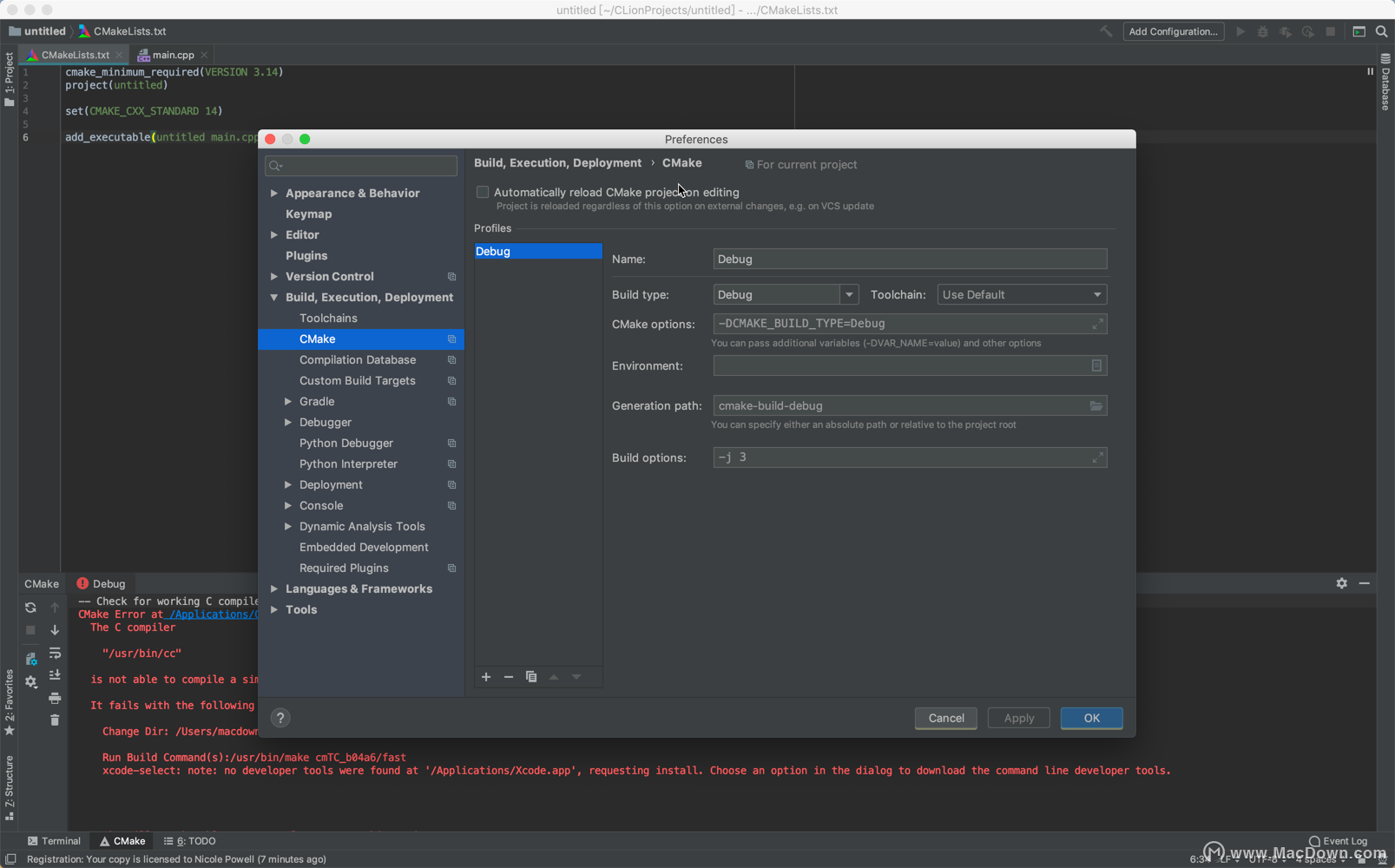Click the Cancel button

[x=946, y=718]
